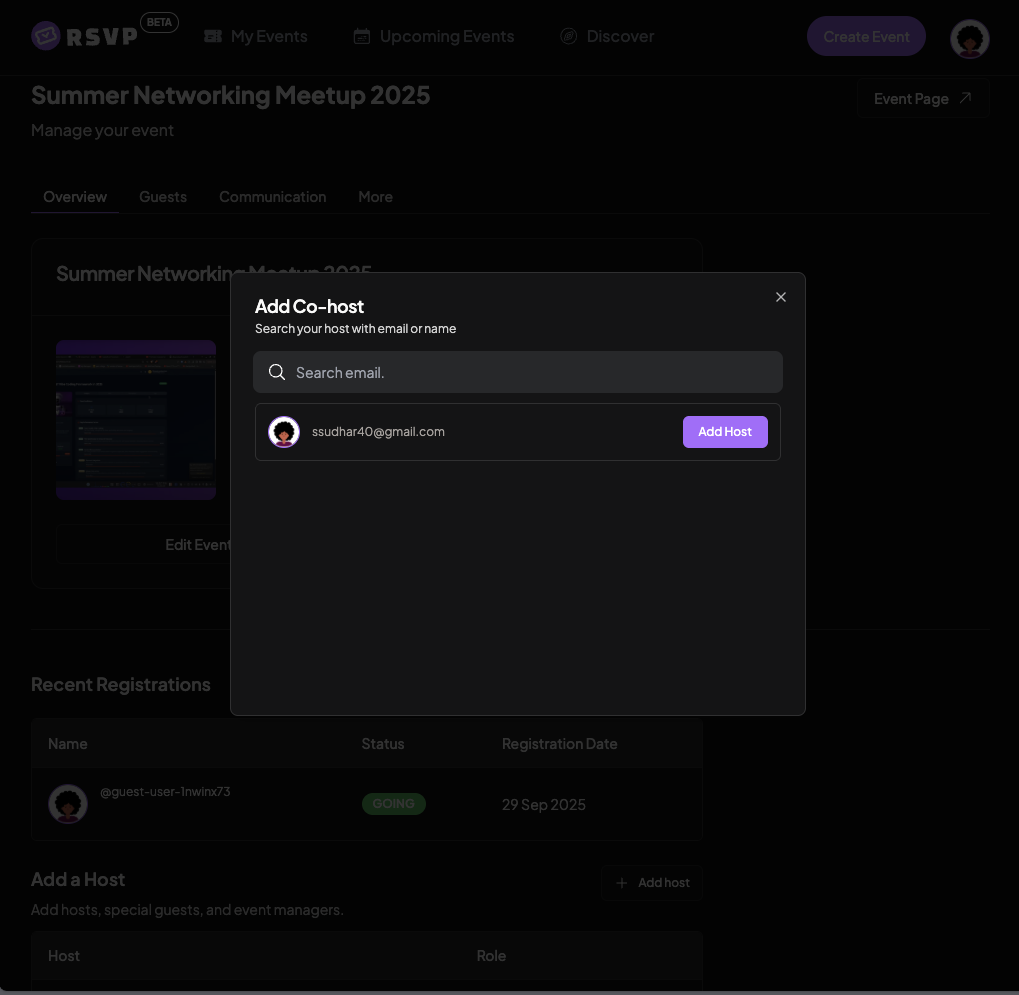This screenshot has width=1019, height=995.
Task: Click the GOING status badge
Action: coord(393,803)
